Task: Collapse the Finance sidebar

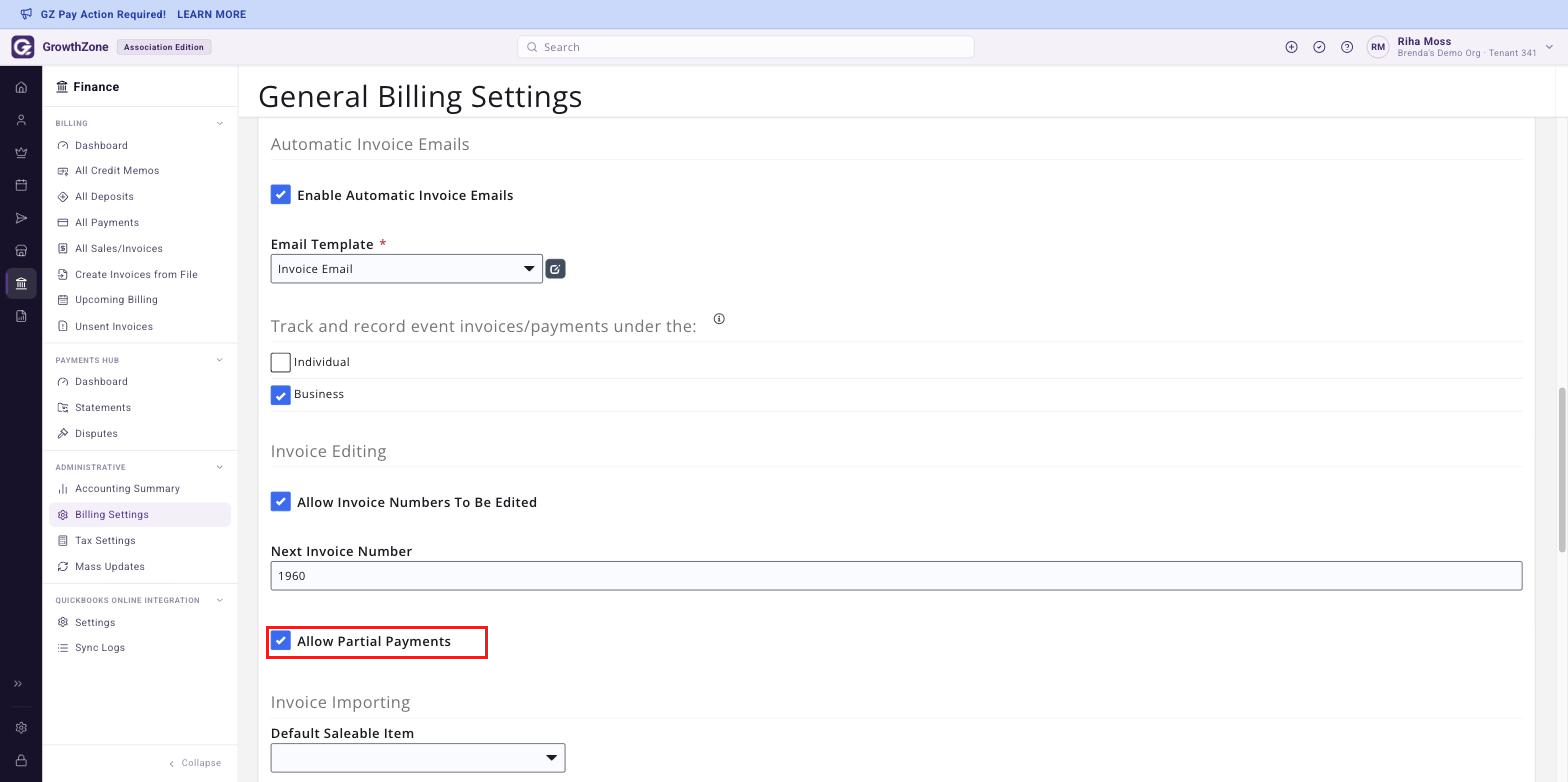Action: click(195, 763)
